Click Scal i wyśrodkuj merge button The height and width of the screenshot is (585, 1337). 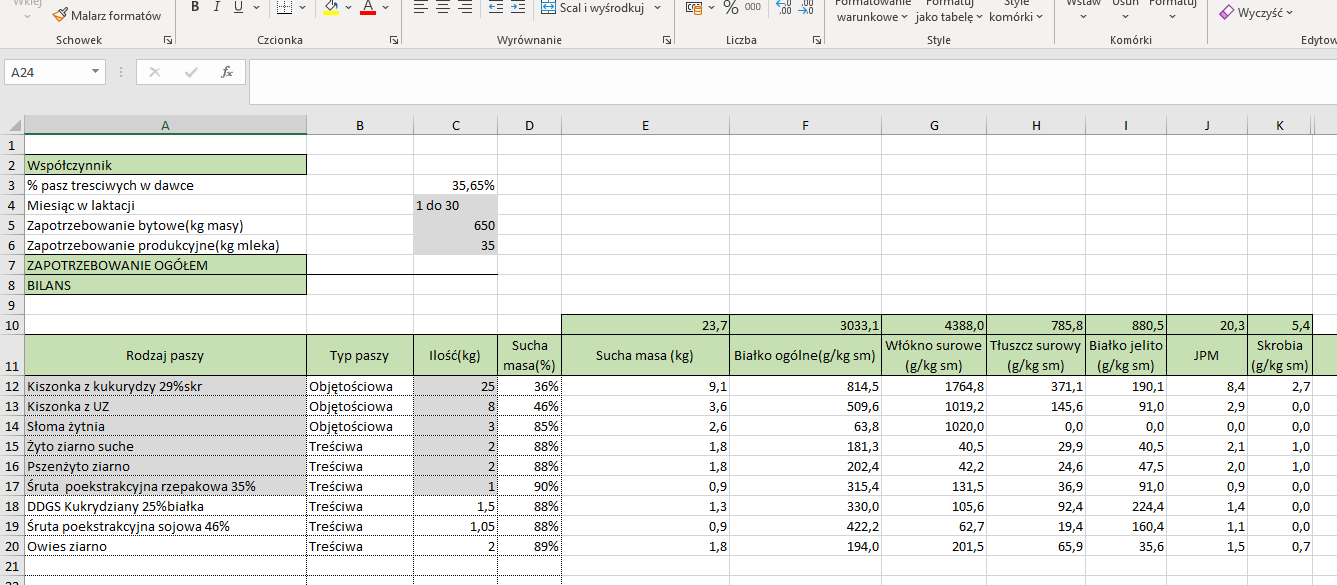coord(599,7)
